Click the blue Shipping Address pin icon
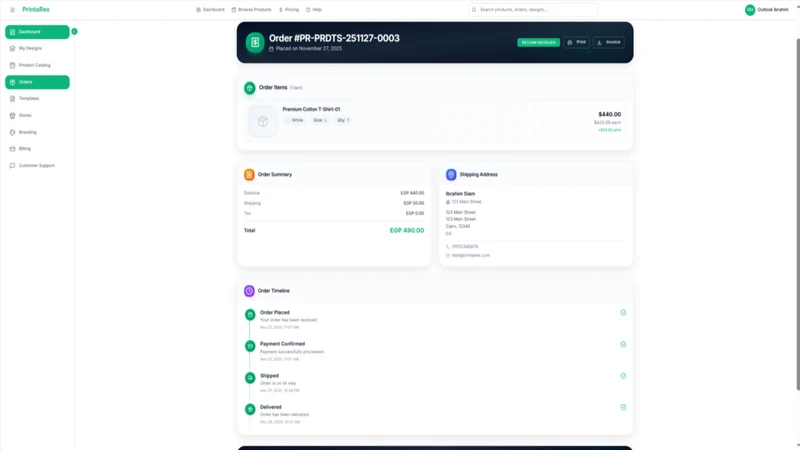Screen dimensions: 800x450 point(451,174)
